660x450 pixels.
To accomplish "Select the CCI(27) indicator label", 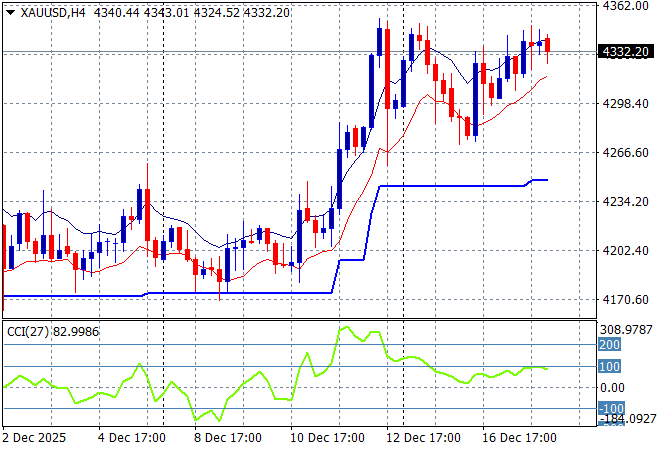I will [26, 330].
